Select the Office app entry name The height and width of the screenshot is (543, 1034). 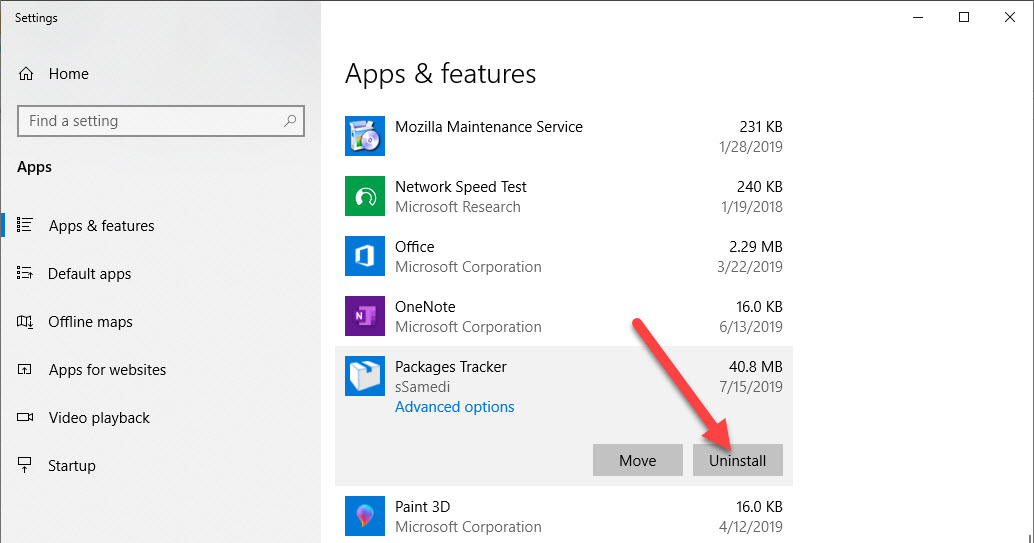[x=415, y=247]
